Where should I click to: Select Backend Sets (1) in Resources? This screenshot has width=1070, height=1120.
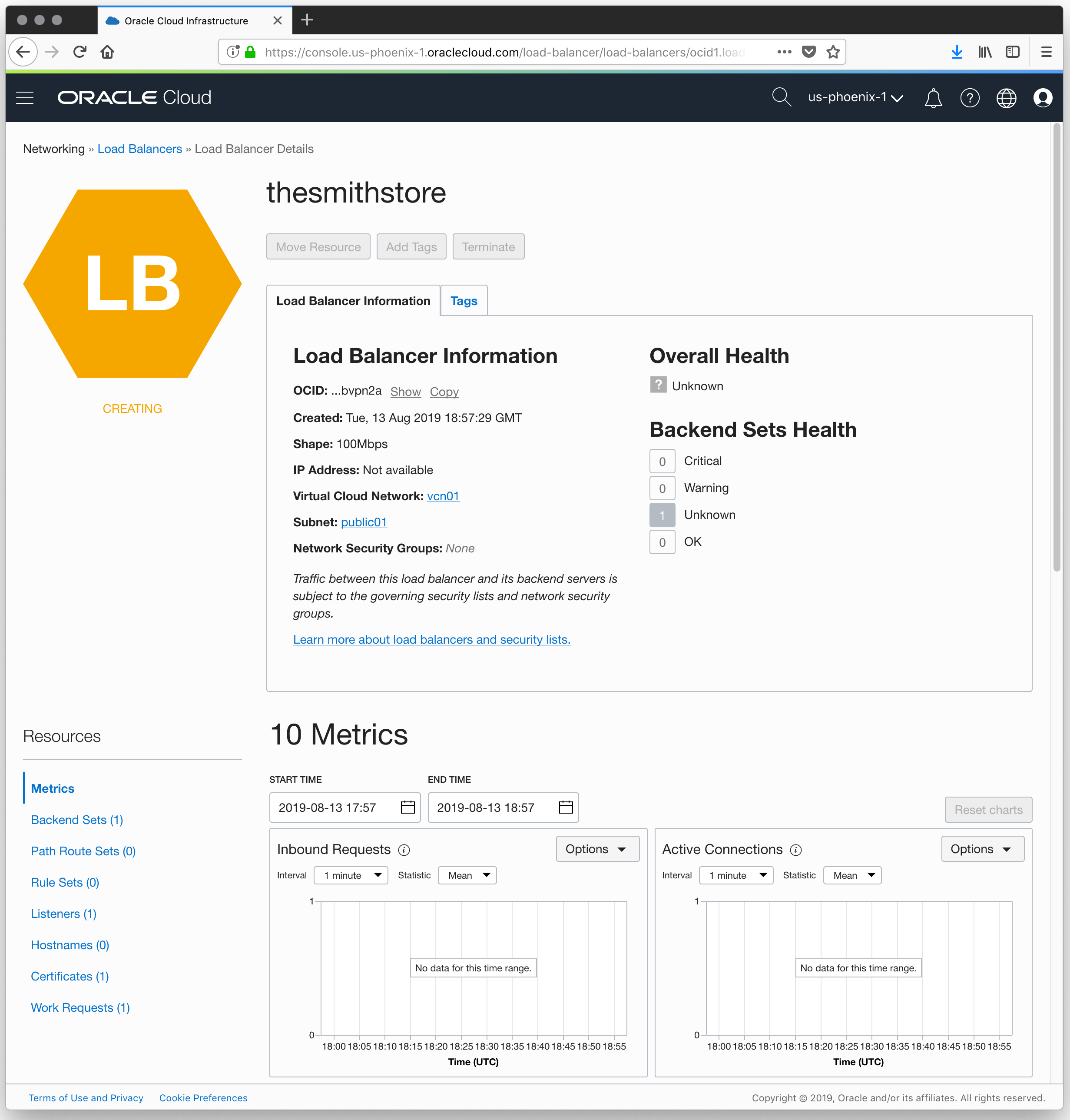77,820
